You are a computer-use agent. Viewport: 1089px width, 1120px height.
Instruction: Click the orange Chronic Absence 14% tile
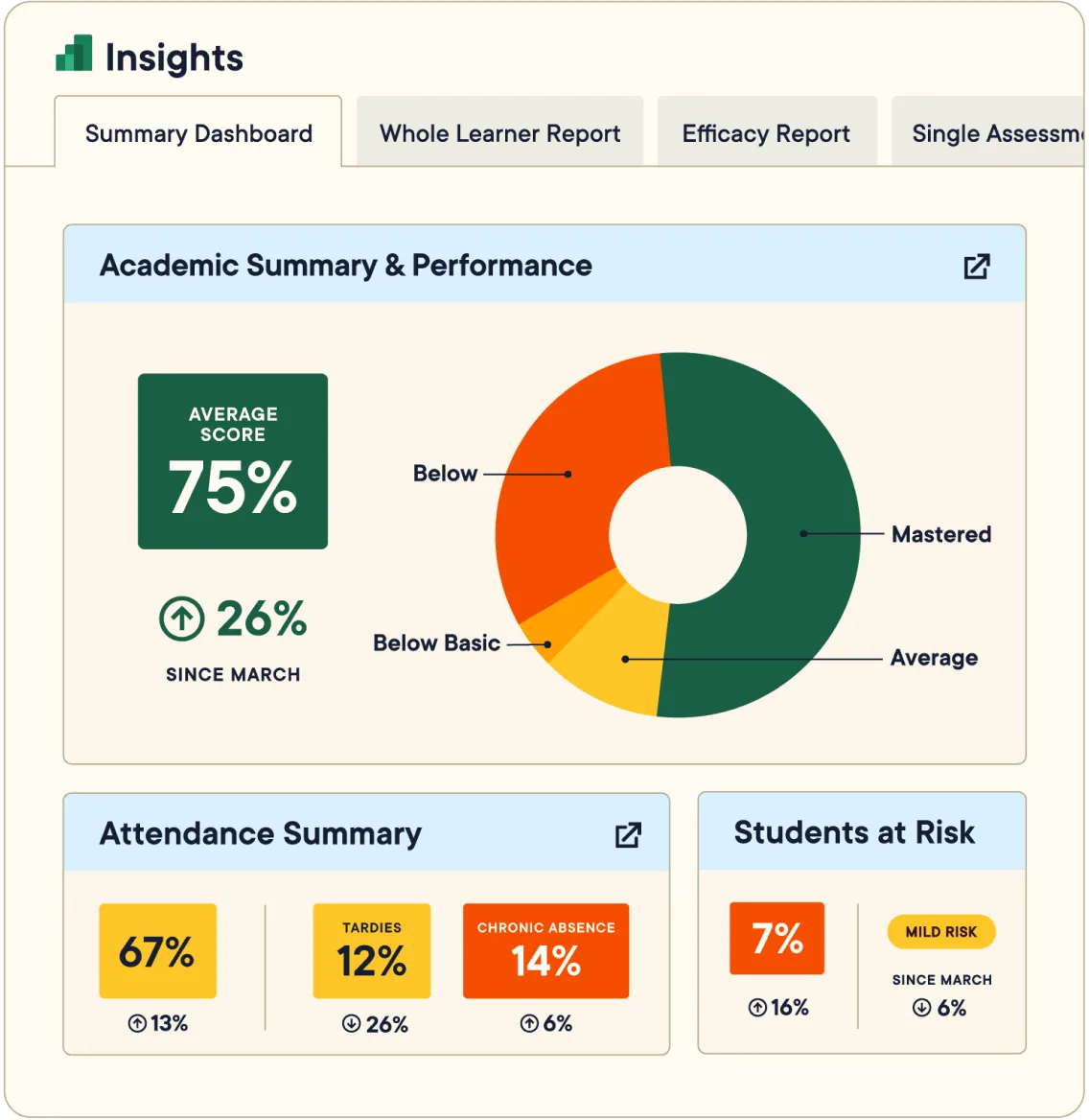pos(545,950)
